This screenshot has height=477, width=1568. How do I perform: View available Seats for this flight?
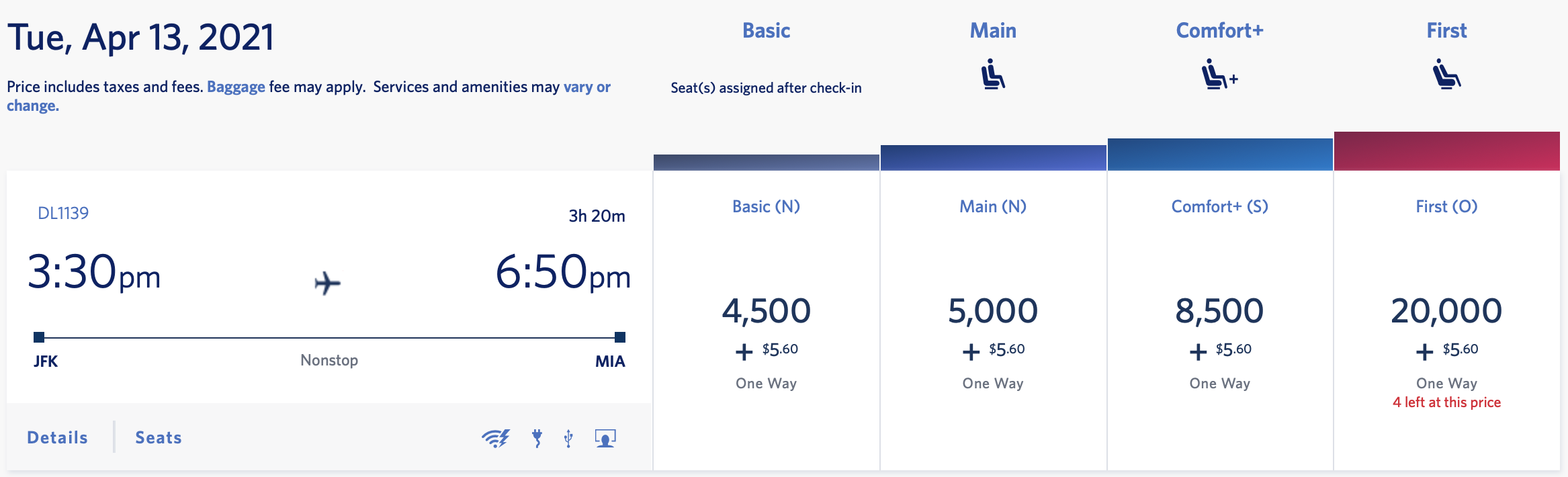(x=157, y=437)
